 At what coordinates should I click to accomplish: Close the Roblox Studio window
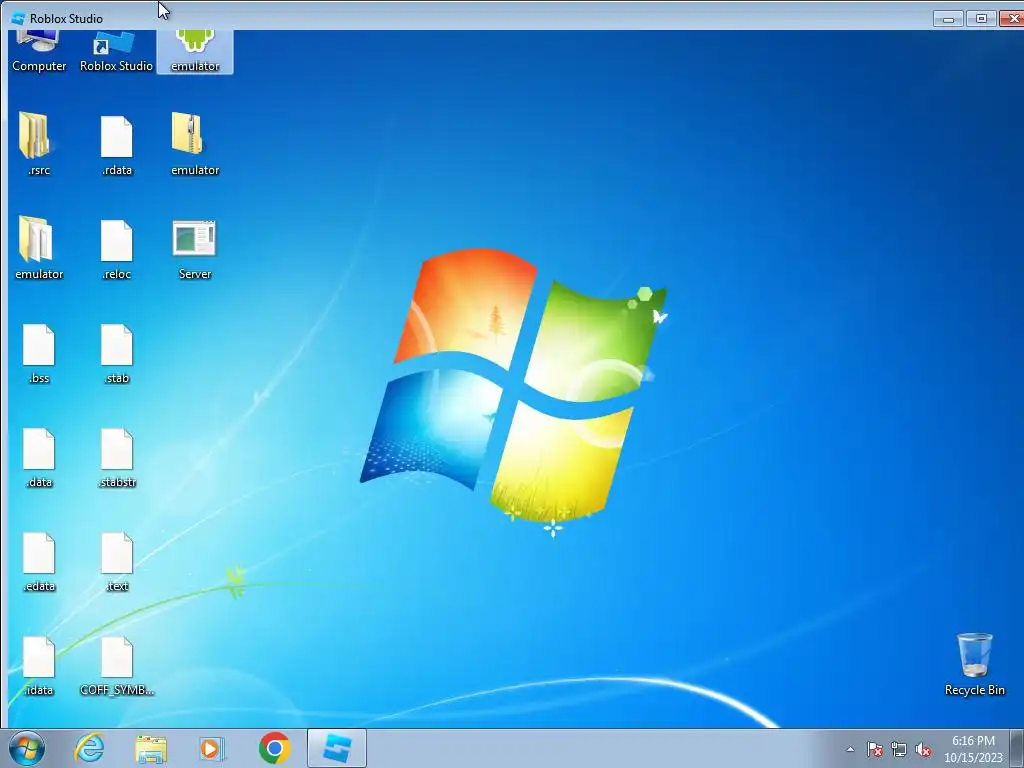coord(1012,18)
